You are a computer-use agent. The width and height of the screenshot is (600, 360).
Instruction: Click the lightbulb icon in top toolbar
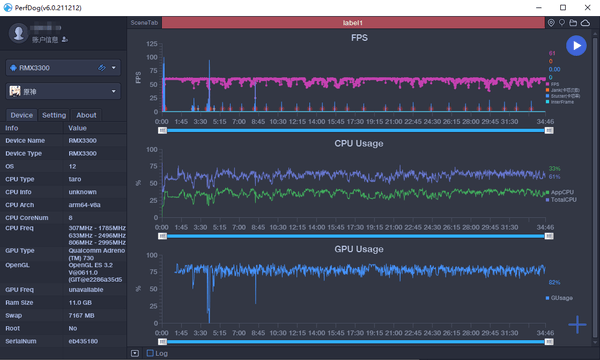[562, 23]
